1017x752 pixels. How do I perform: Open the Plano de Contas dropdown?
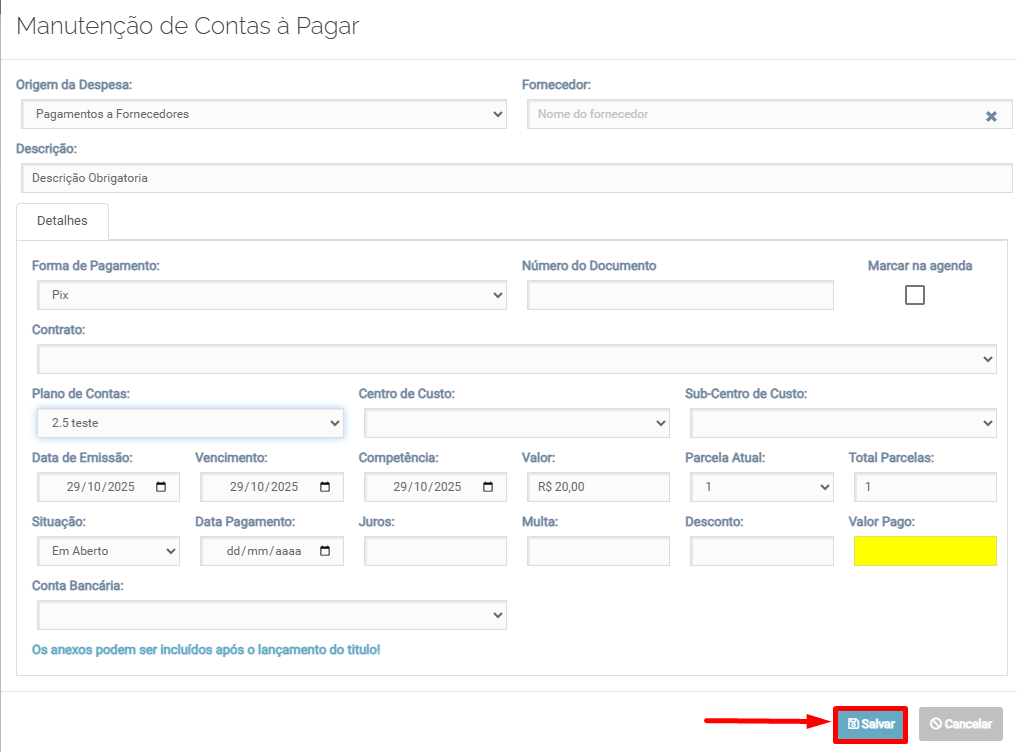[190, 423]
